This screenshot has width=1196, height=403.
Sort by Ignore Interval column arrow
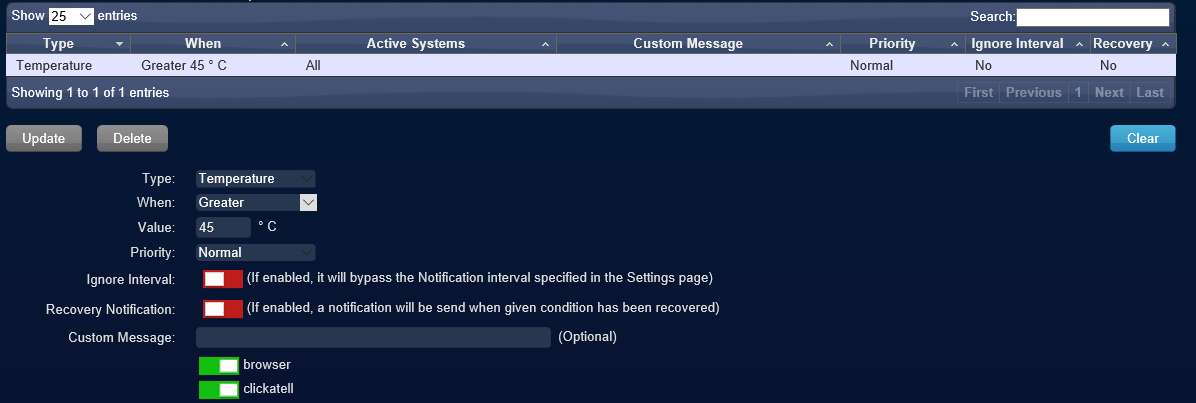point(1079,44)
